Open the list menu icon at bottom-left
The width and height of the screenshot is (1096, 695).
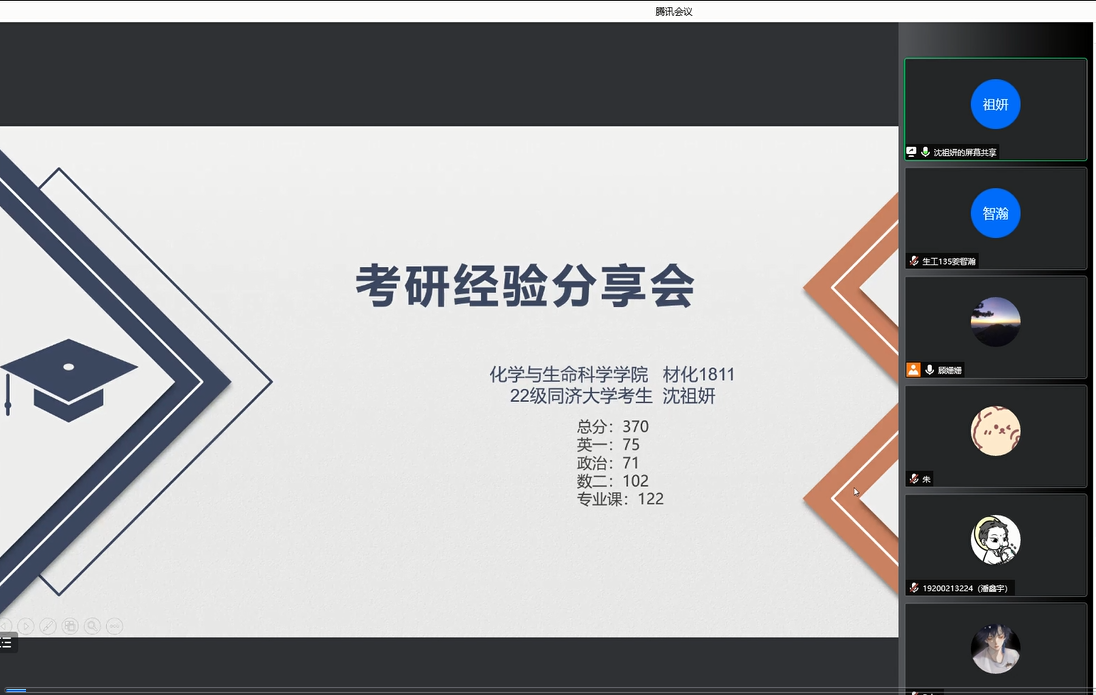[6, 643]
